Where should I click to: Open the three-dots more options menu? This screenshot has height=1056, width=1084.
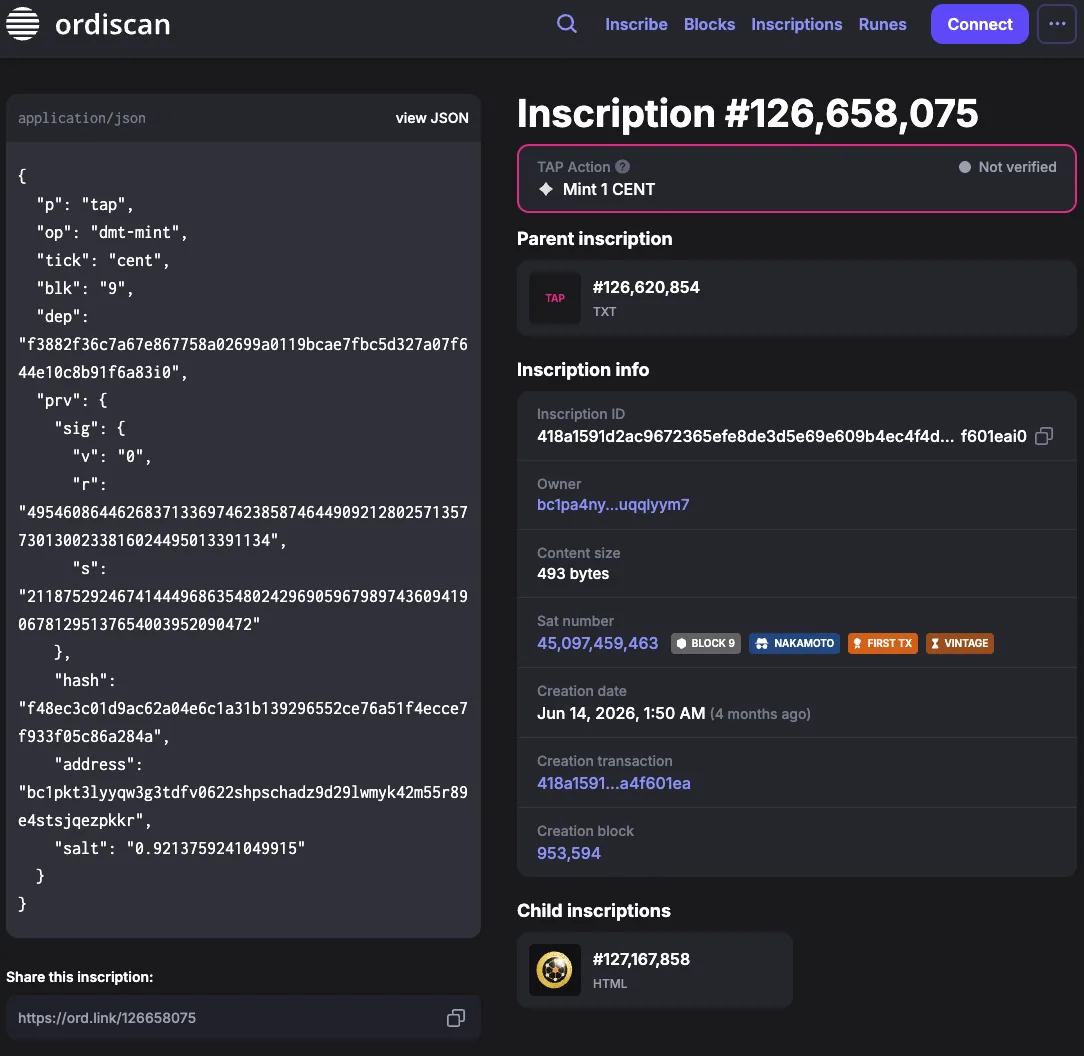tap(1056, 24)
